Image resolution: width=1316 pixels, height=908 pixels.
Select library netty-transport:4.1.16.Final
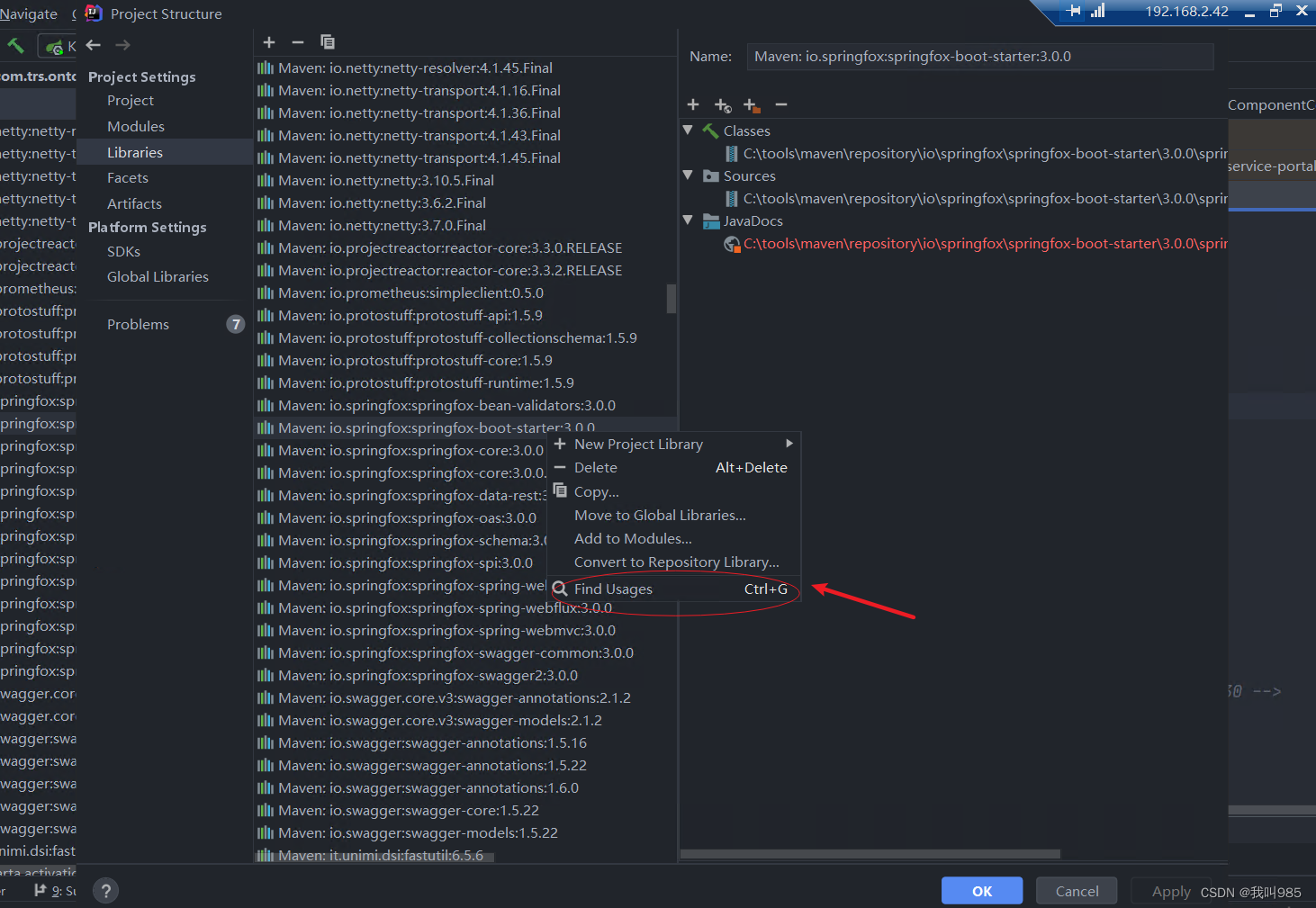[x=465, y=91]
